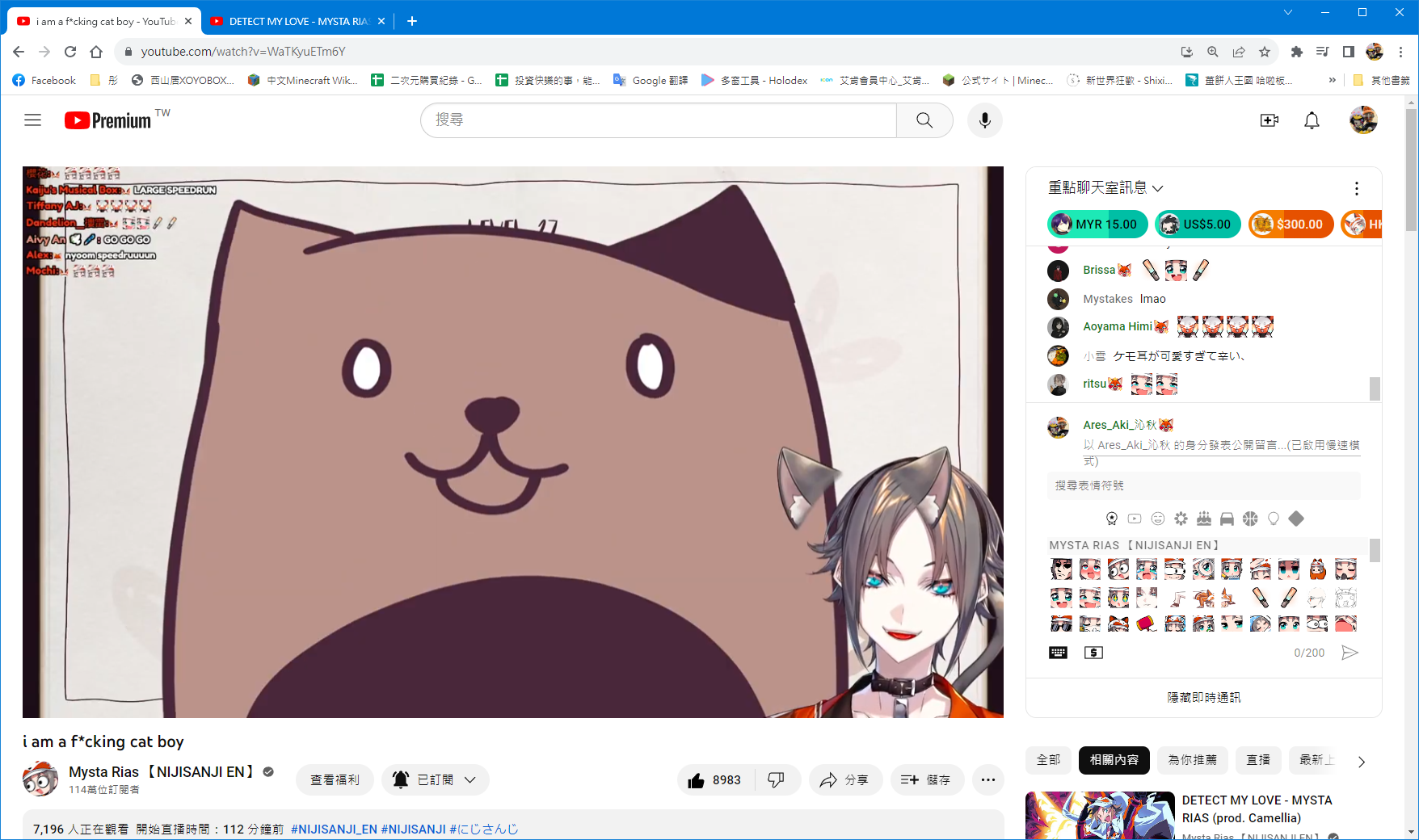
Task: Open DETECT MY LOVE recommended video thumbnail
Action: click(1100, 816)
